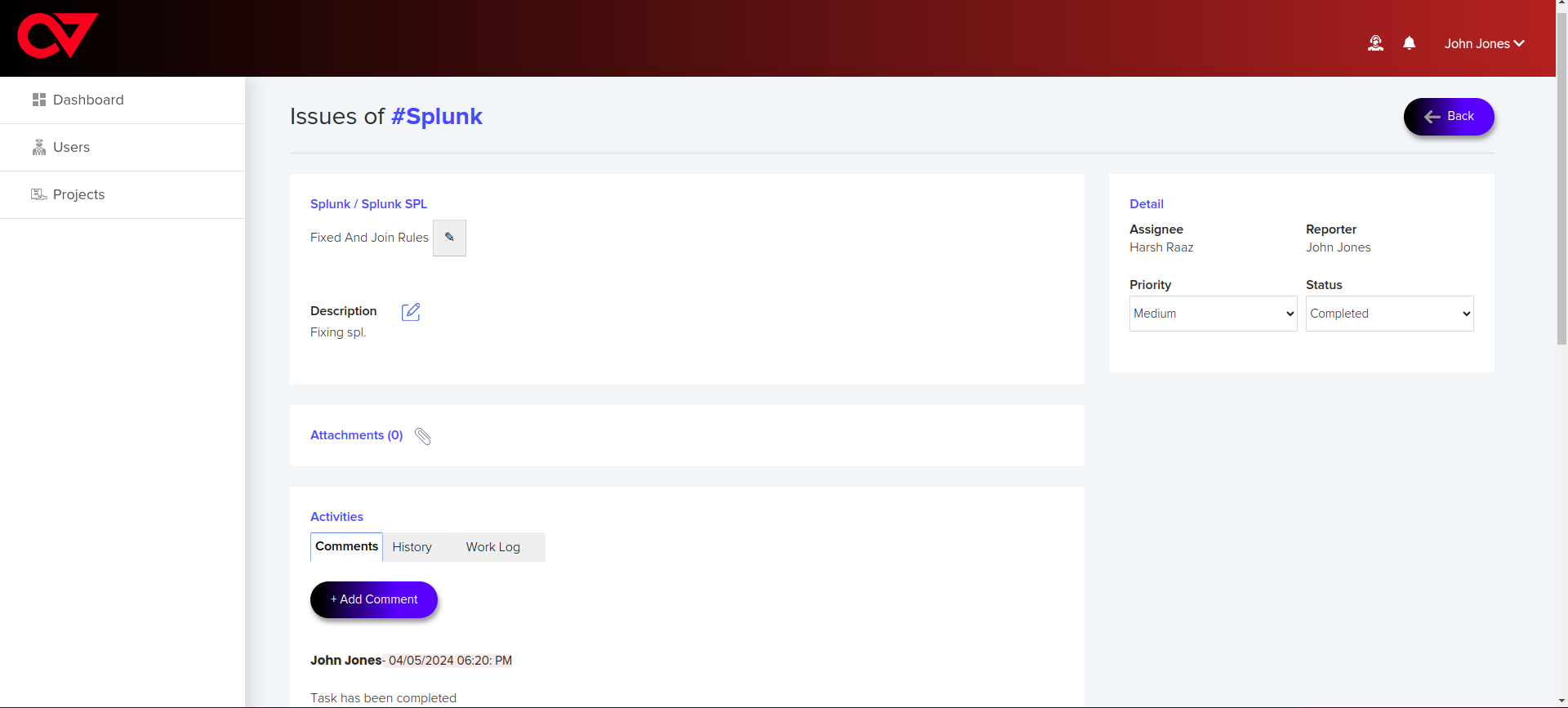Open the Status dropdown showing Completed
This screenshot has height=708, width=1568.
pos(1389,314)
